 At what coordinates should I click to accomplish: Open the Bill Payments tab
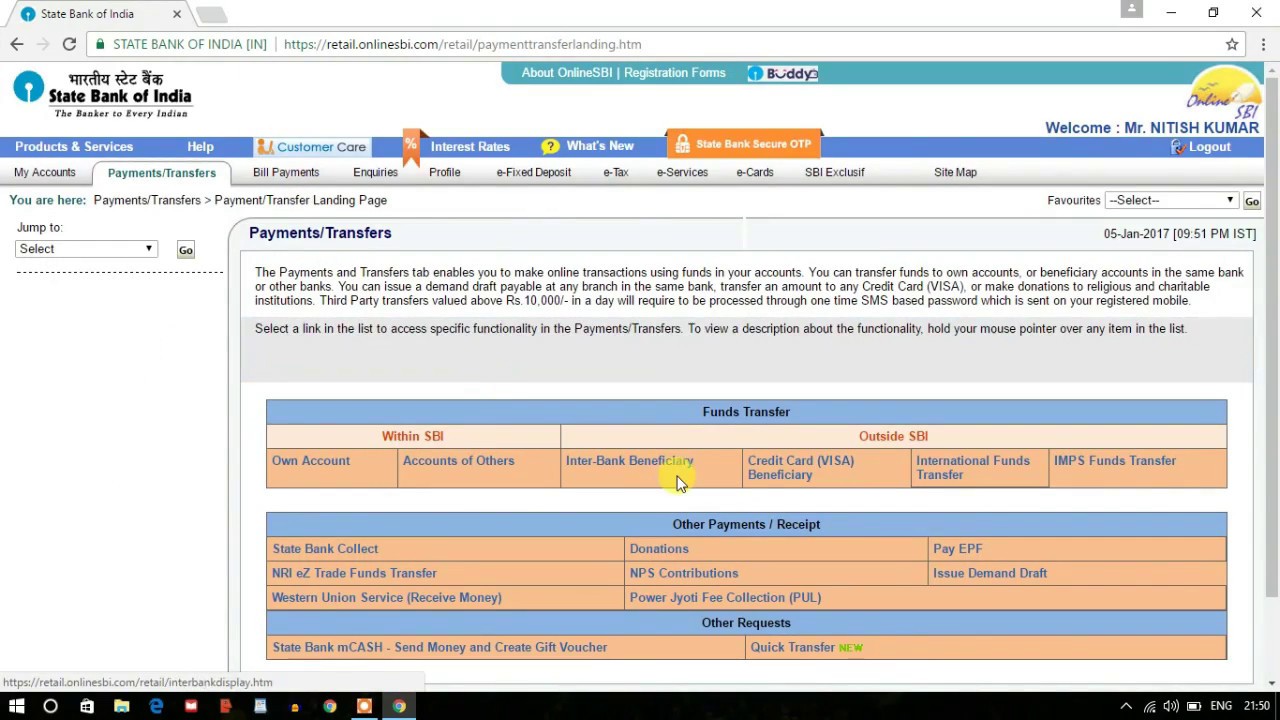coord(286,172)
